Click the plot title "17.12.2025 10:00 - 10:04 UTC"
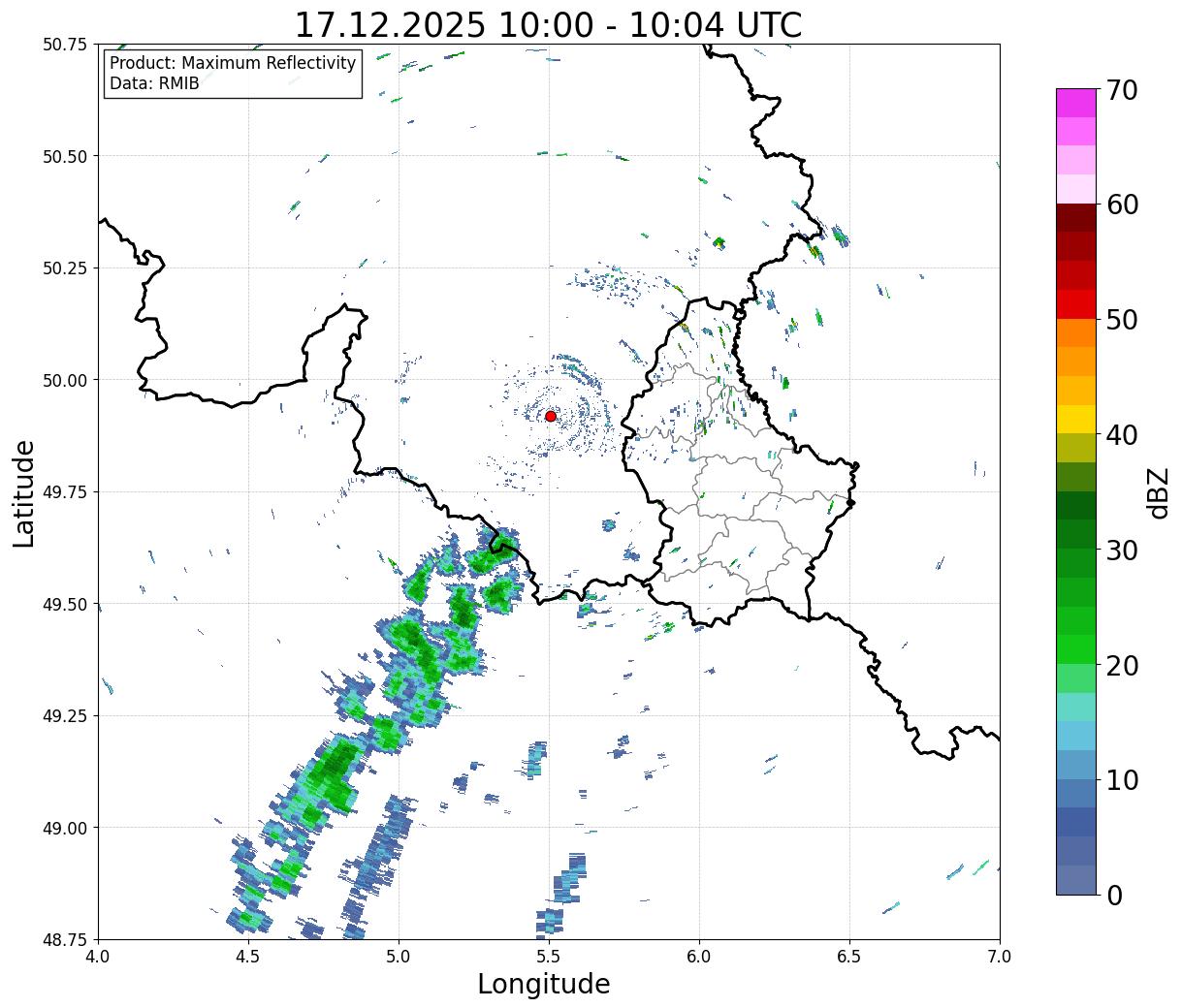1182x1008 pixels. coord(548,24)
